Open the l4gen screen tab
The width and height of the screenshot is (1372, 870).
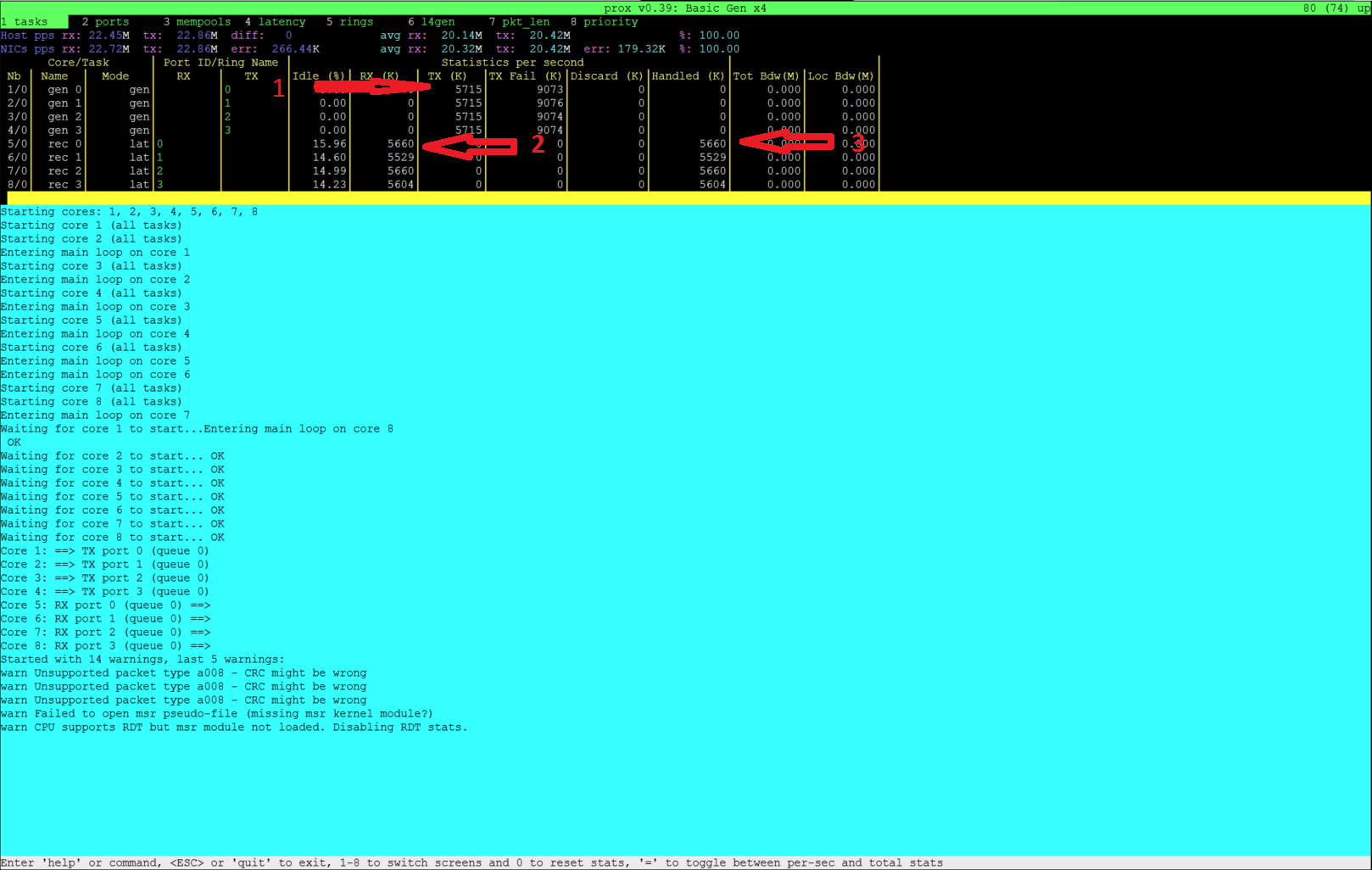pyautogui.click(x=431, y=22)
